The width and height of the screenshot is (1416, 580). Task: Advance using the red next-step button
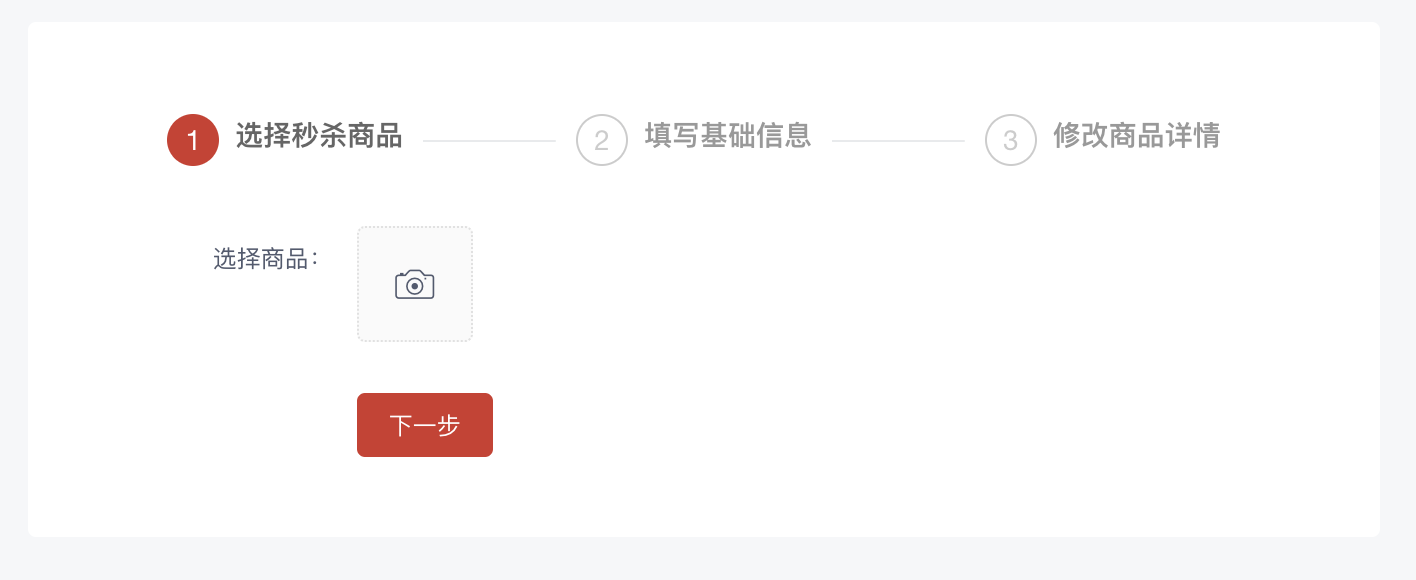425,425
